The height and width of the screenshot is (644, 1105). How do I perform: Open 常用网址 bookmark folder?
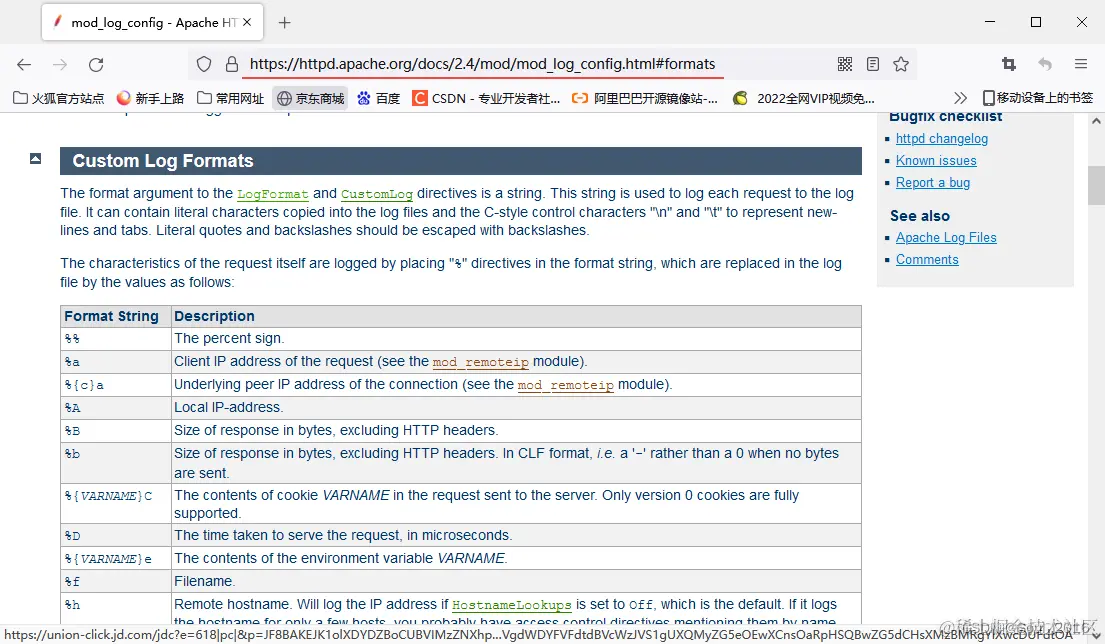[x=230, y=98]
